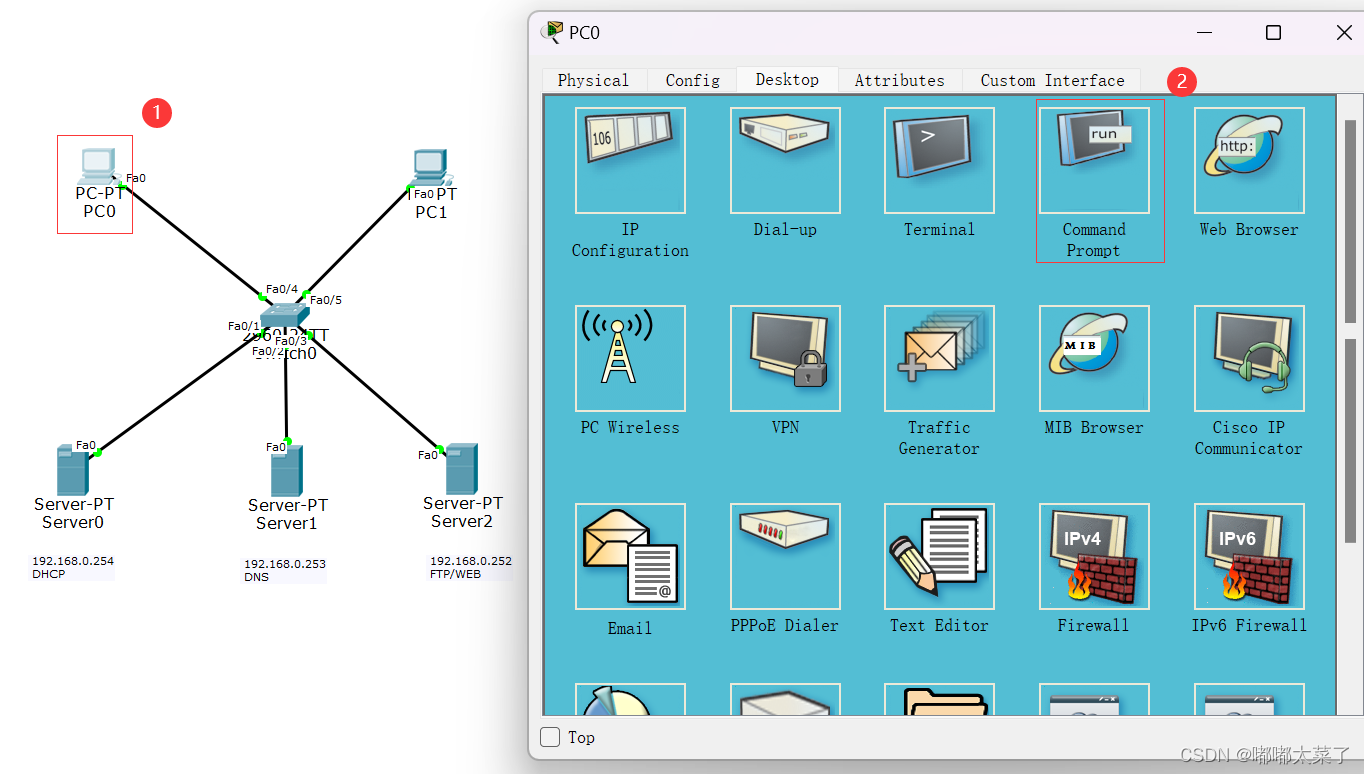Maximize the PC0 window

pos(1273,33)
